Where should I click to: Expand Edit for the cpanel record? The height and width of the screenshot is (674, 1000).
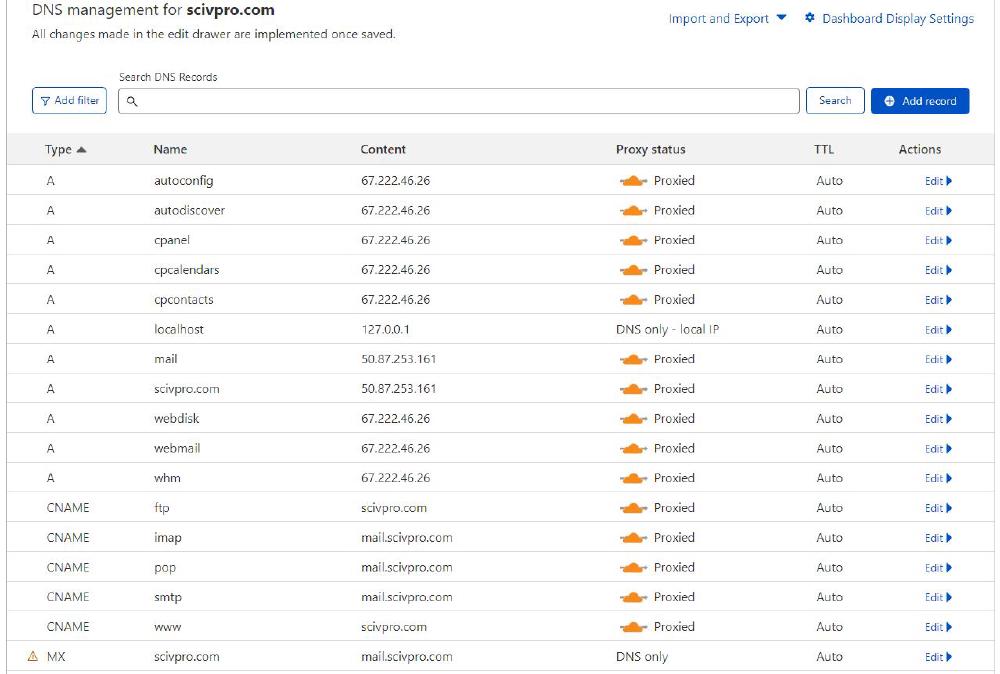point(938,240)
